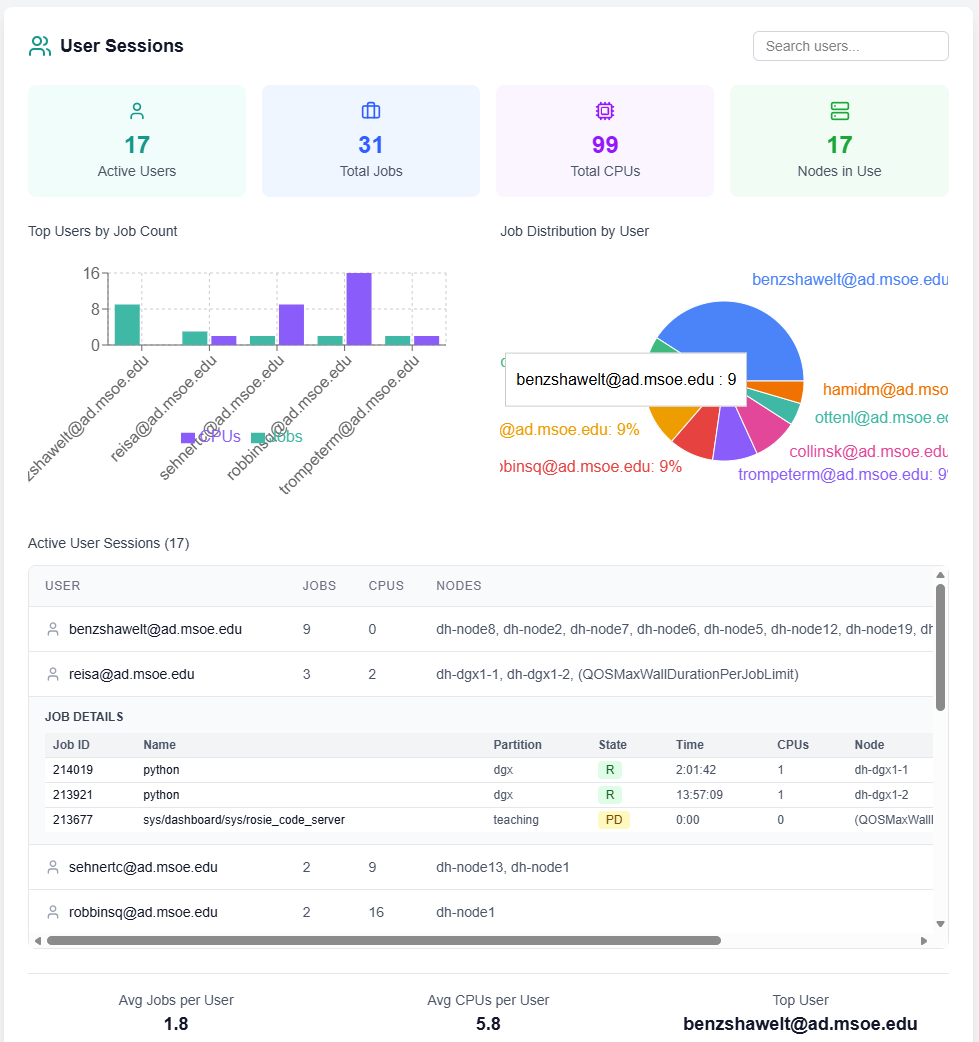Click the CPUS column header
The image size is (979, 1042).
(x=386, y=586)
